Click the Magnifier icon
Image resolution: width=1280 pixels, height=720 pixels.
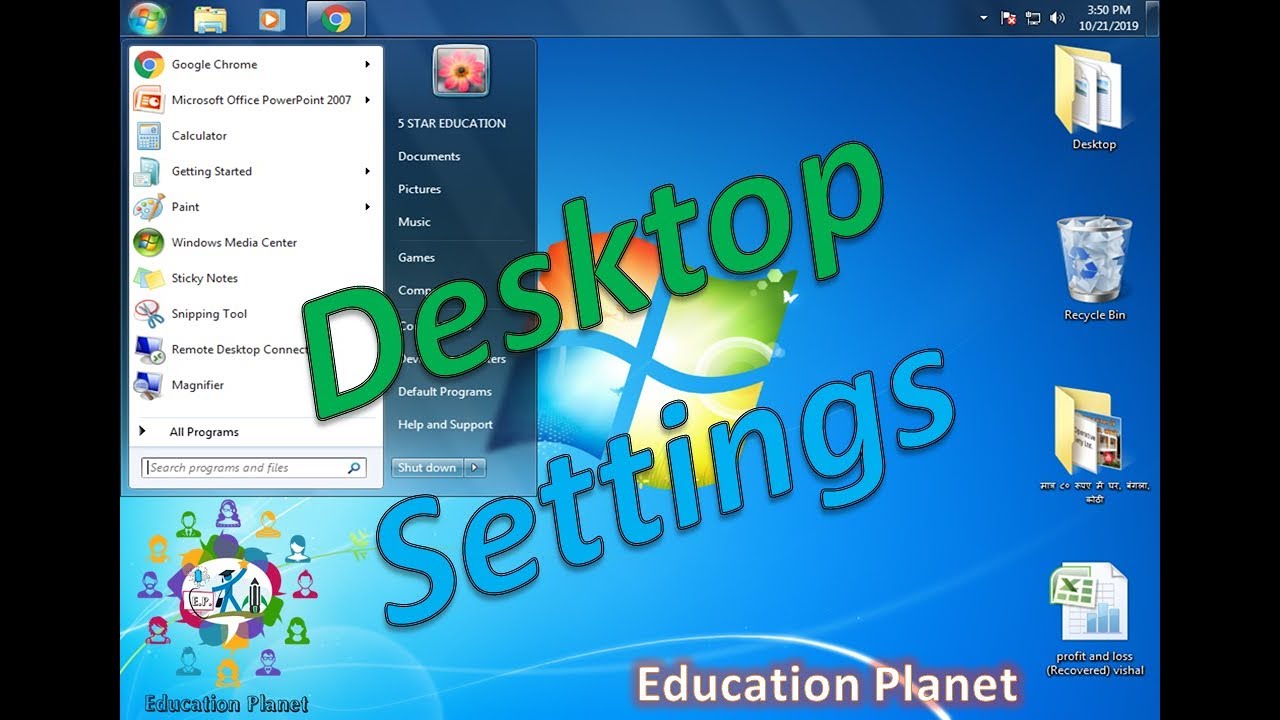(x=149, y=385)
